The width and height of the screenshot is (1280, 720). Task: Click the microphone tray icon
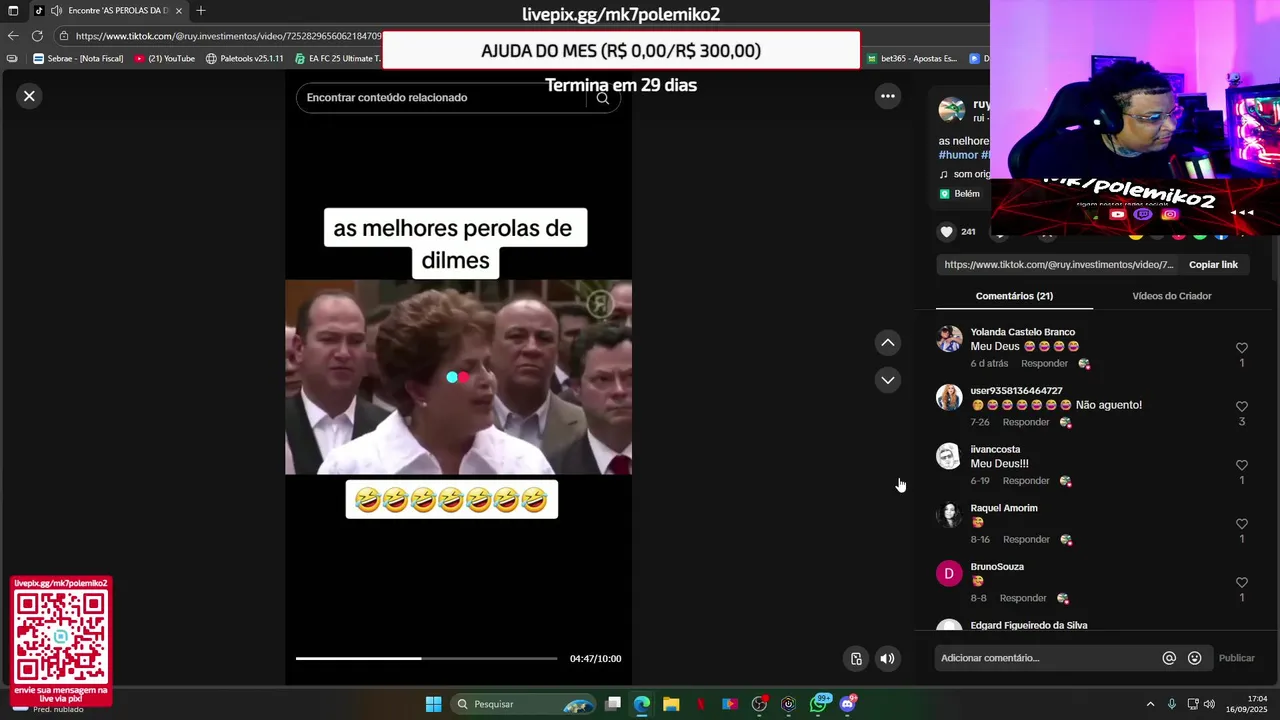tap(1172, 704)
